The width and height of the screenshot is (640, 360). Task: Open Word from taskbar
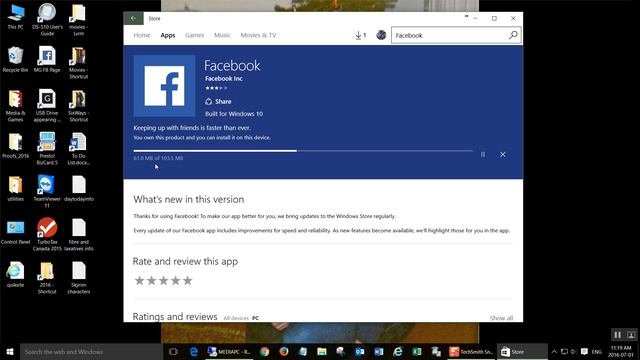pos(379,351)
